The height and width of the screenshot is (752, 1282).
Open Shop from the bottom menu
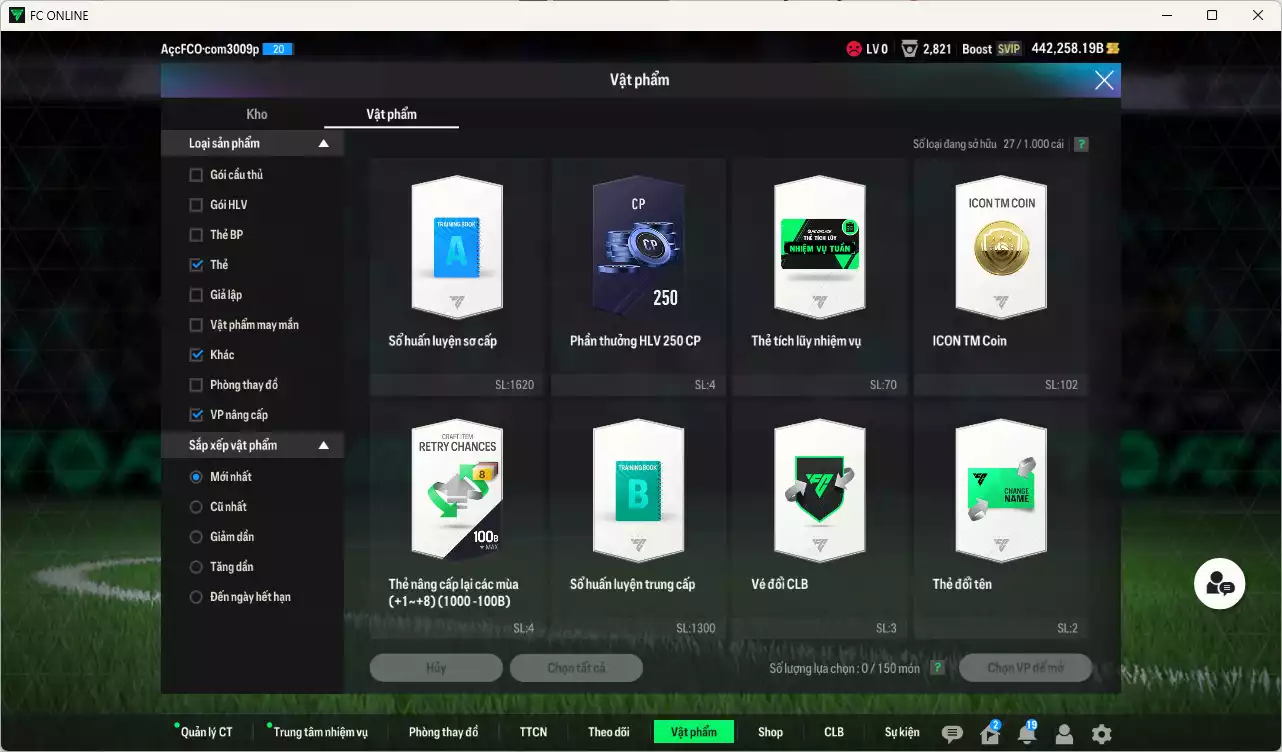770,732
